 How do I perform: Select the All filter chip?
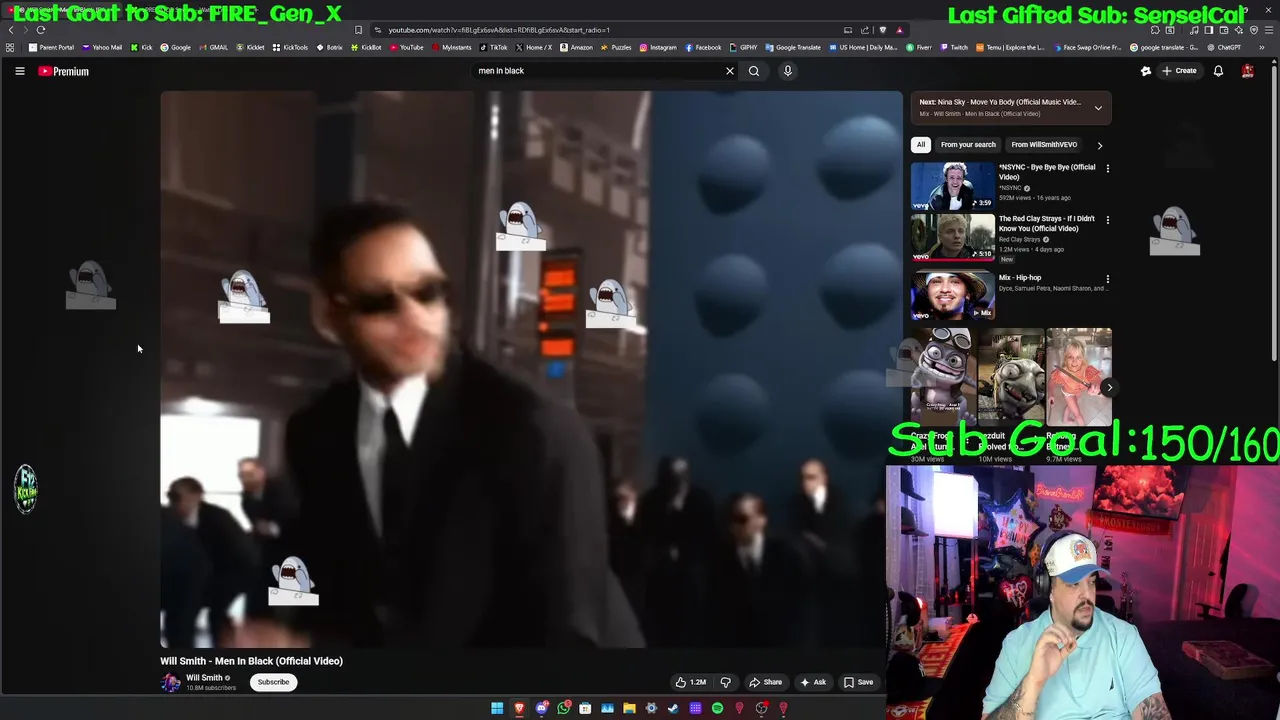(921, 145)
